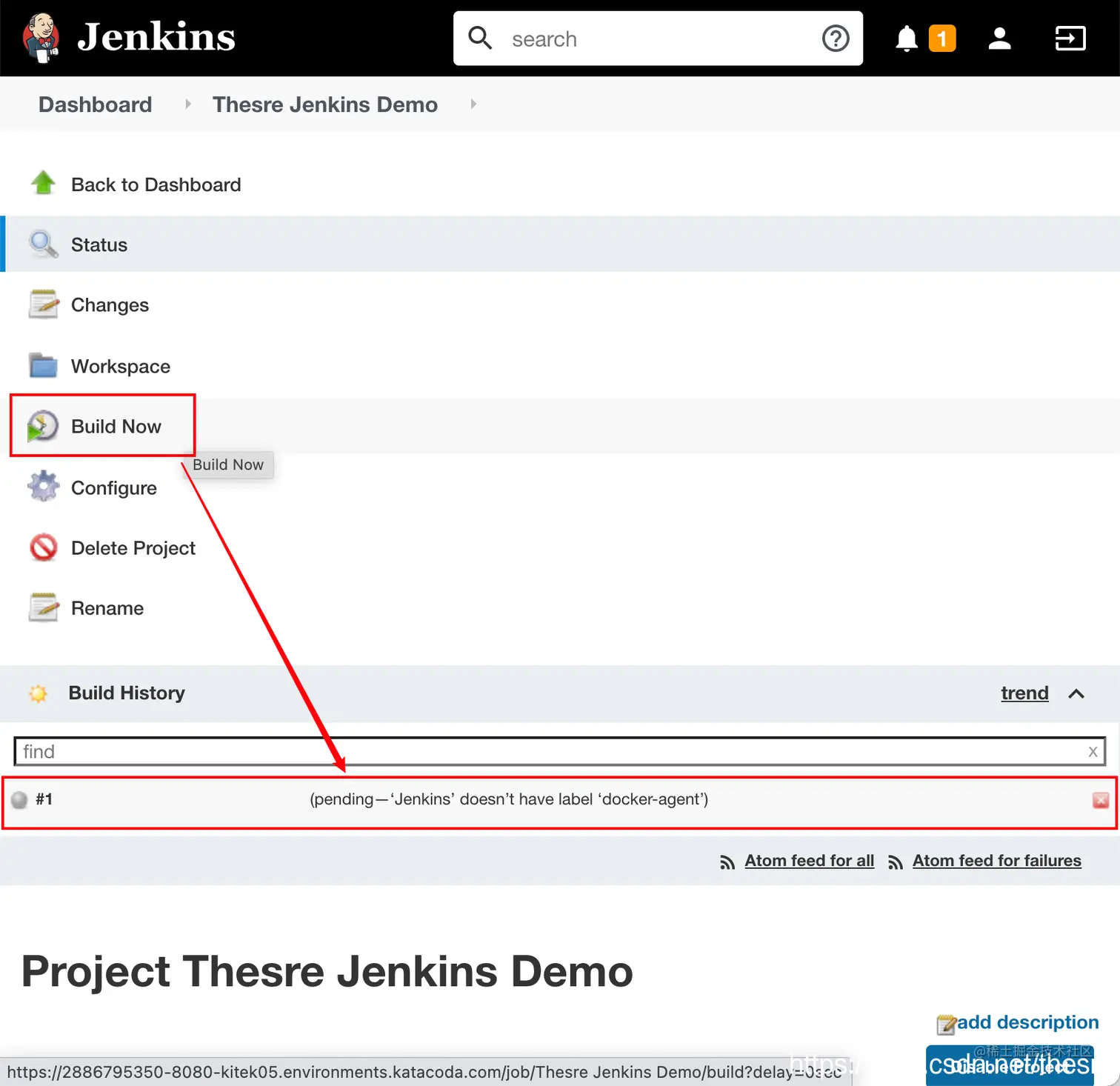
Task: Click the Workspace folder icon
Action: 43,365
